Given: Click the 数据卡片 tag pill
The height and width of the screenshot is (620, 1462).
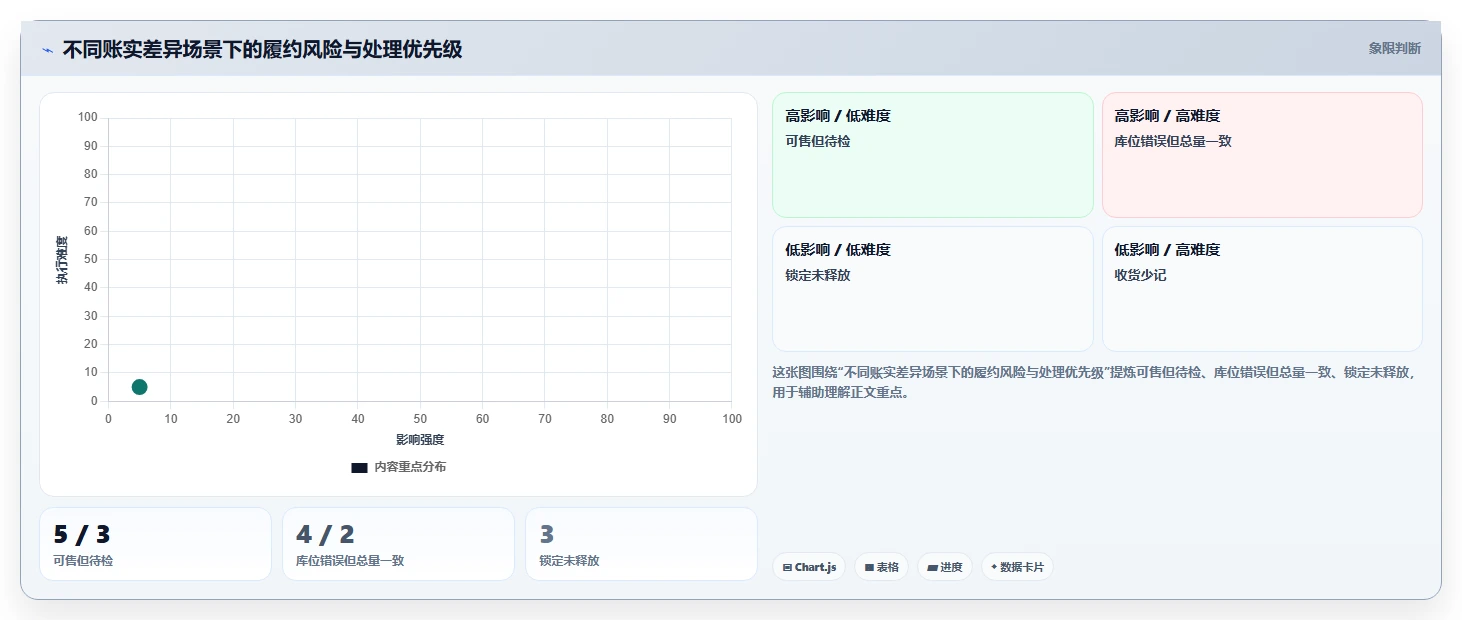Looking at the screenshot, I should [1016, 567].
